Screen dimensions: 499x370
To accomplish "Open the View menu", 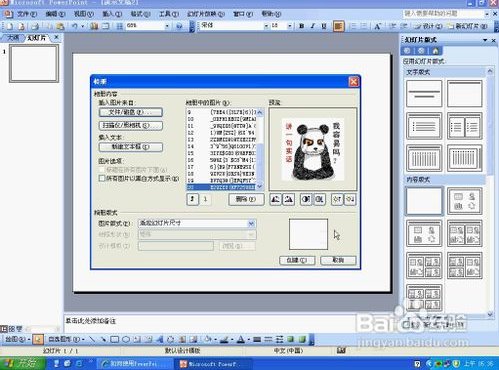I will coord(84,14).
